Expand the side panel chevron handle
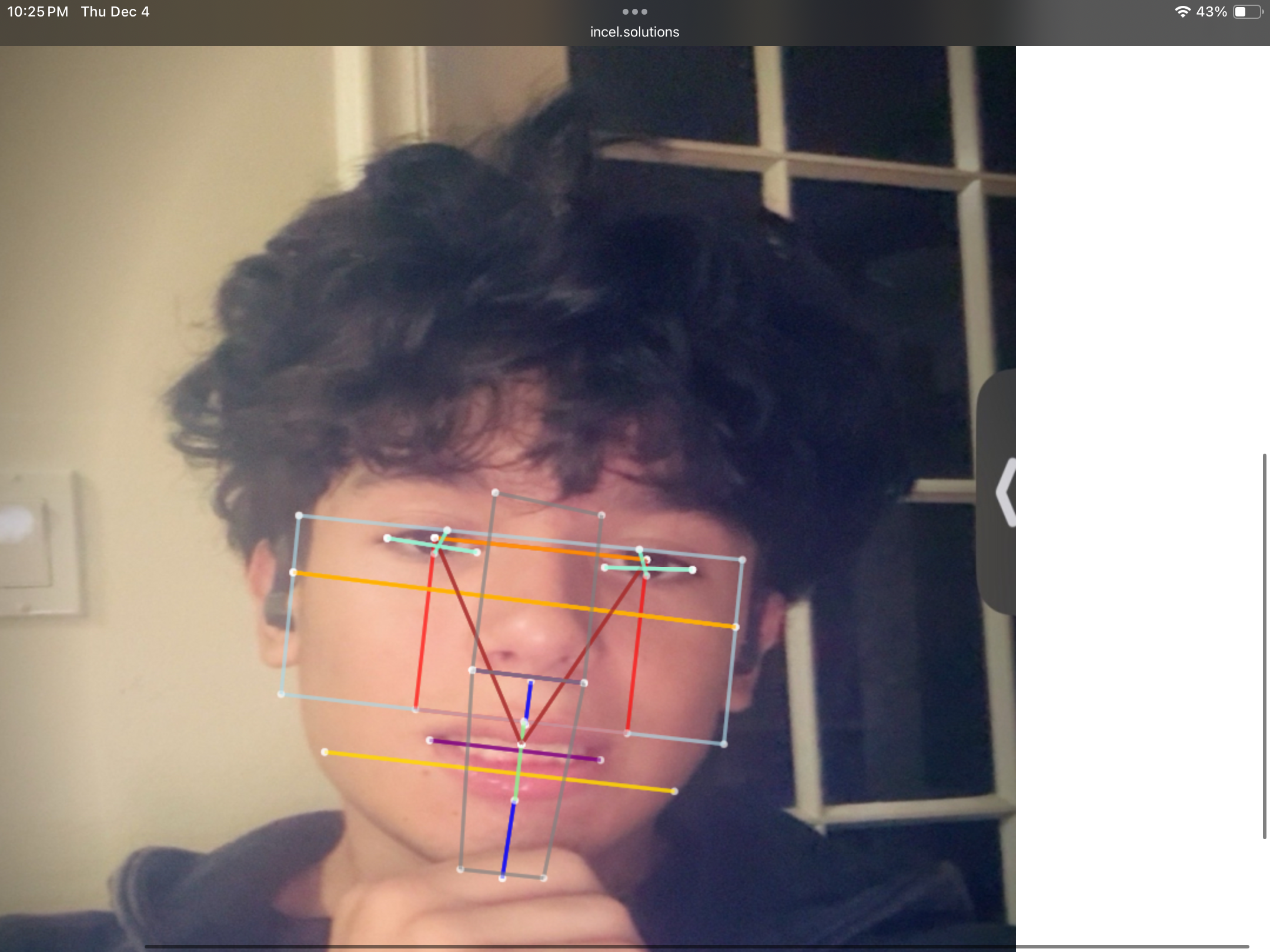The width and height of the screenshot is (1270, 952). (1006, 492)
